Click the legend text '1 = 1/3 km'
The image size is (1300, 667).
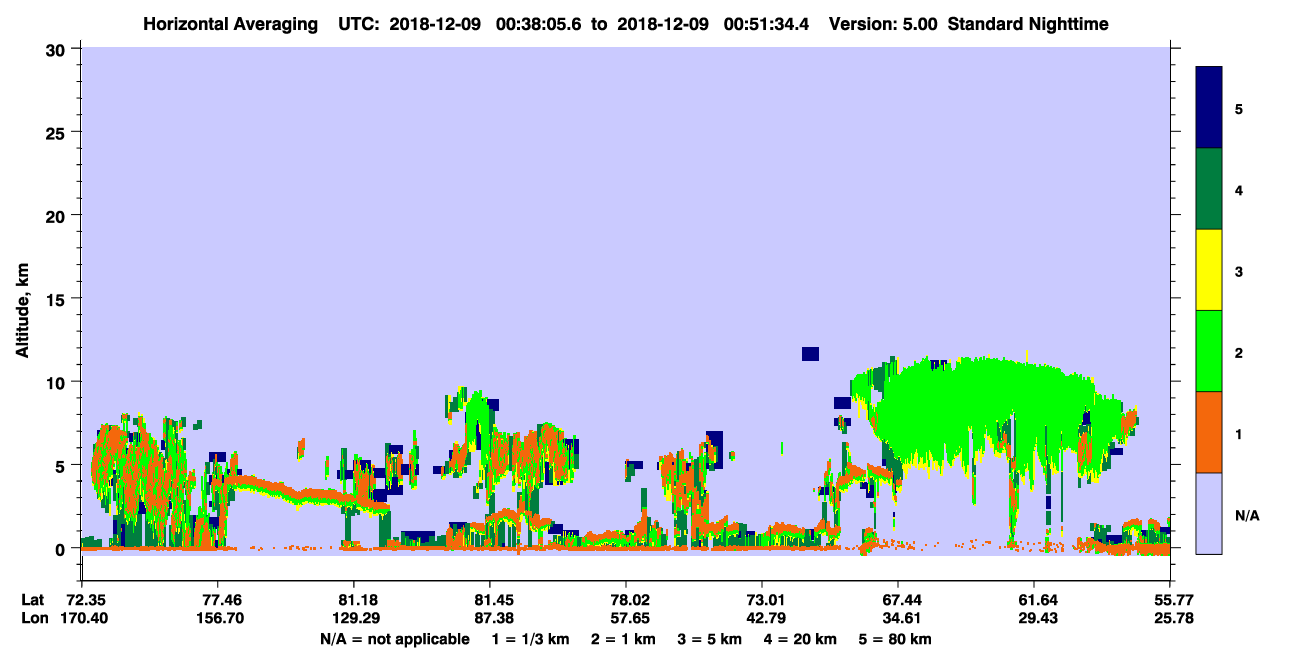coord(530,639)
